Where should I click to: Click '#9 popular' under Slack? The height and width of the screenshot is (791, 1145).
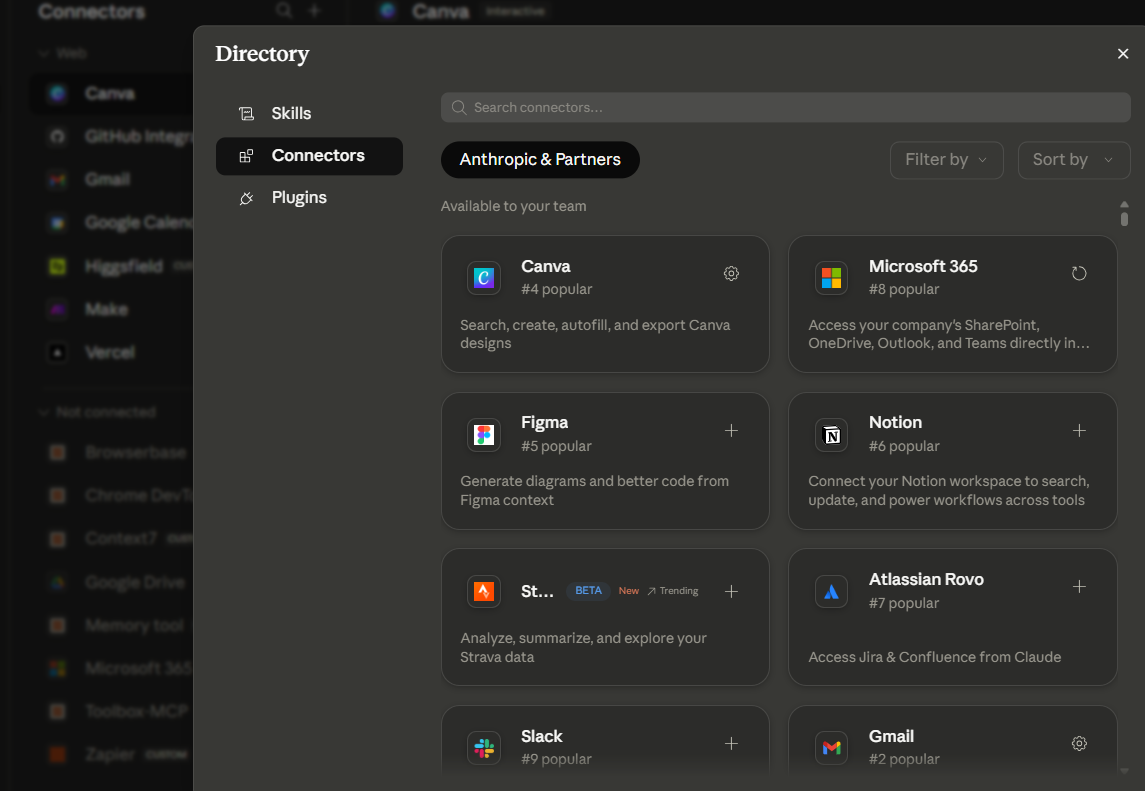(x=556, y=759)
